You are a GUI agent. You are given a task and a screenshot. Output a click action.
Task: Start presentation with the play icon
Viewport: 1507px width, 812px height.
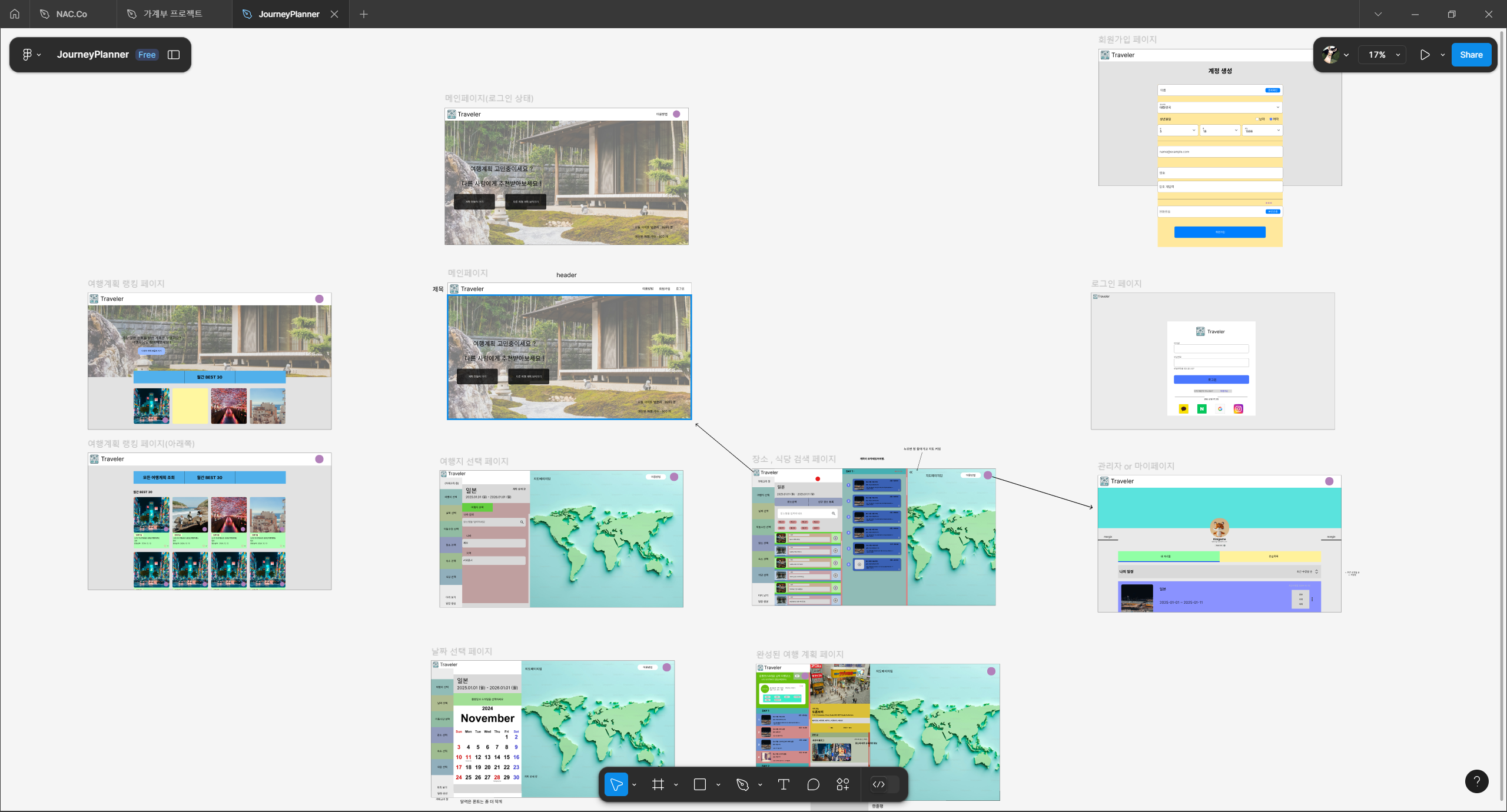click(1425, 55)
